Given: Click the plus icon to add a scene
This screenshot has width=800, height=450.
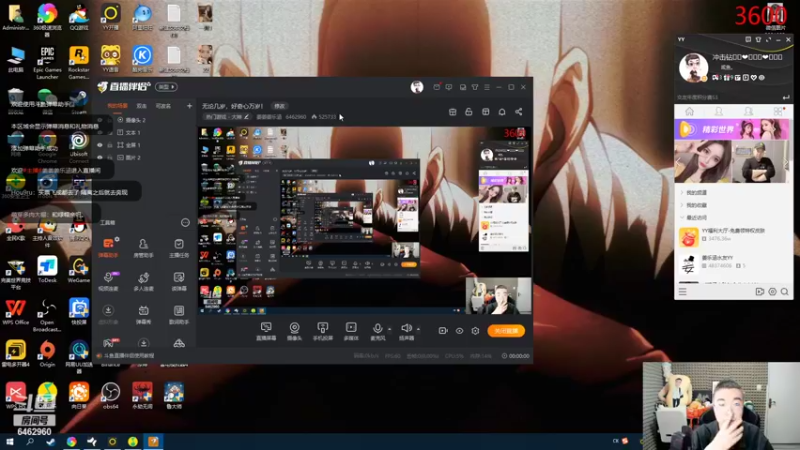Looking at the screenshot, I should 189,106.
